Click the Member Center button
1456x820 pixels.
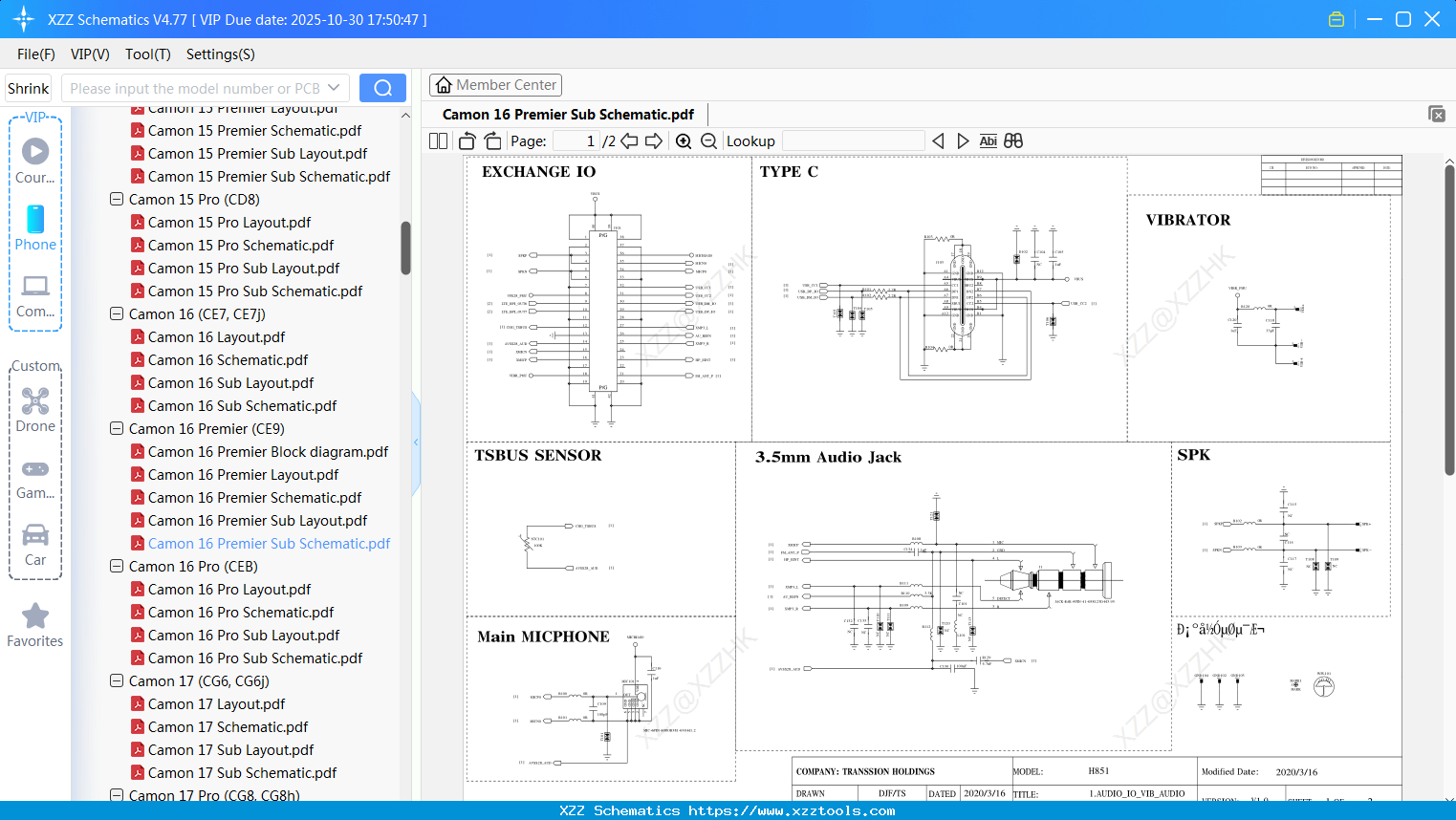[x=495, y=84]
